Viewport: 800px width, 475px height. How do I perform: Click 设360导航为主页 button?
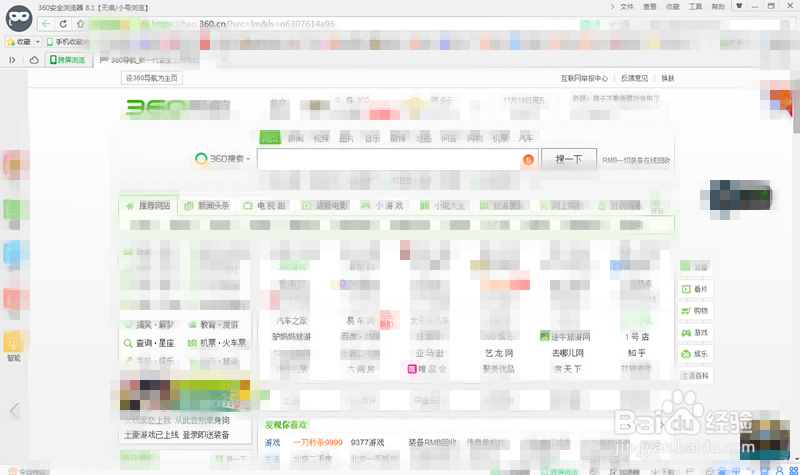coord(152,78)
